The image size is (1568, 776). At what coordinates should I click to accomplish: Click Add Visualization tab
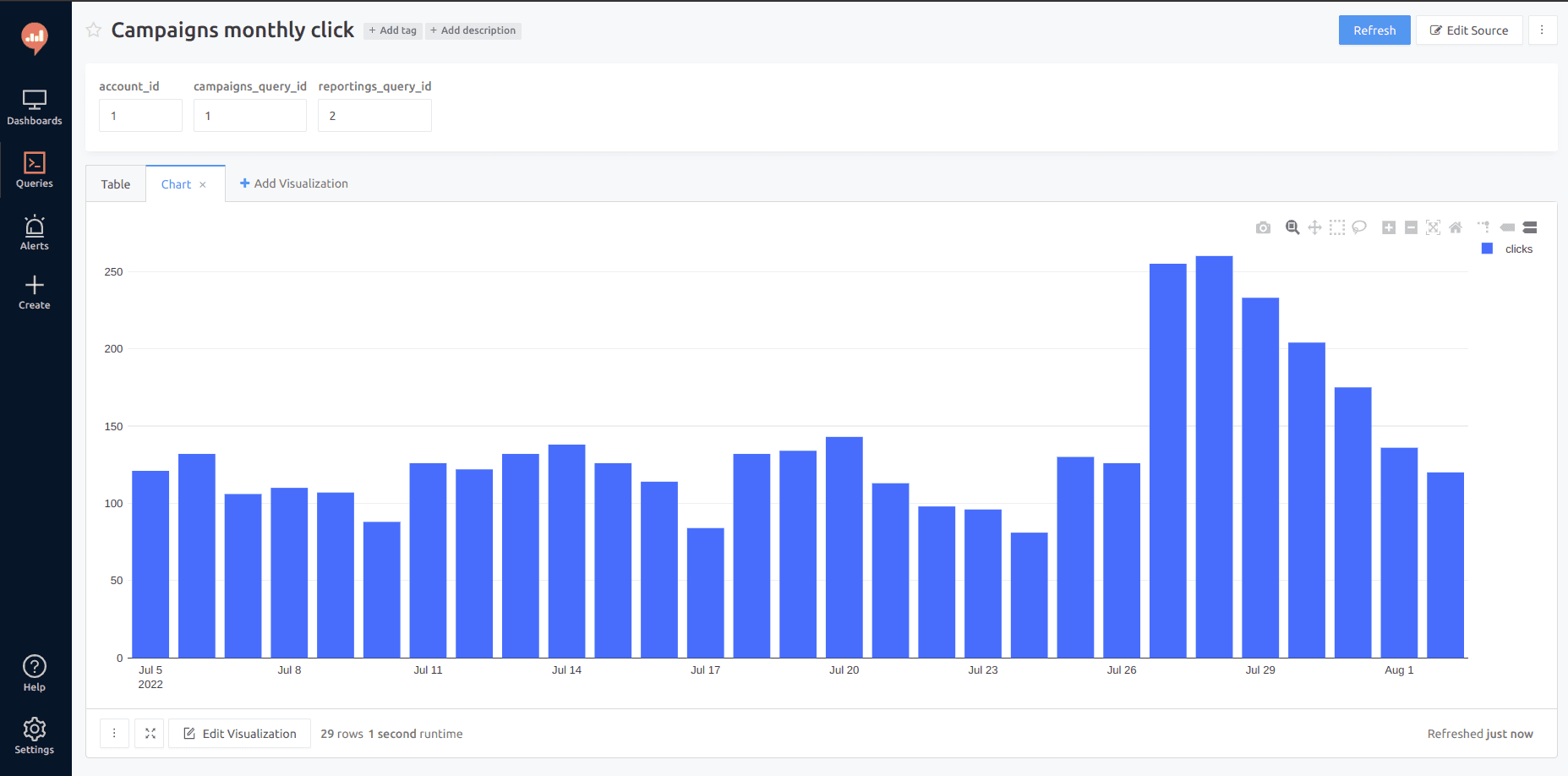294,183
